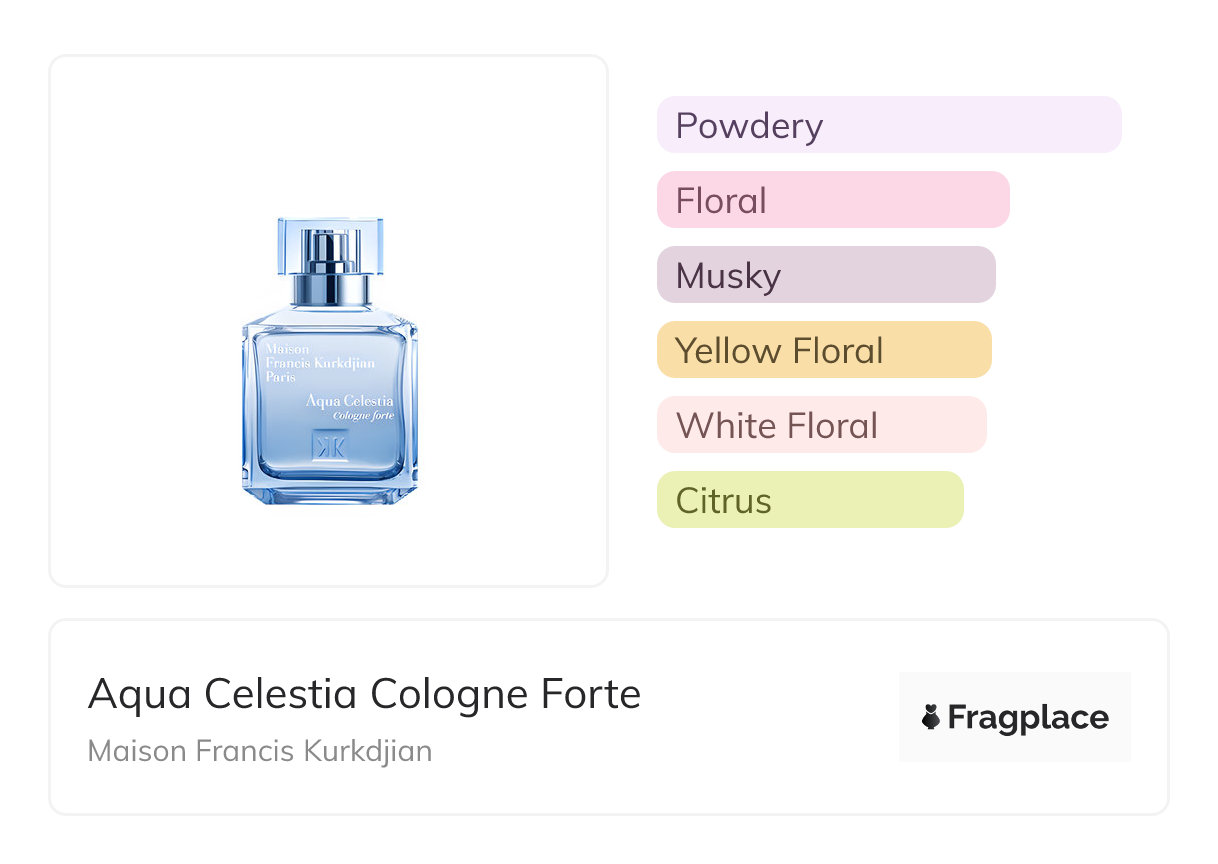This screenshot has height=864, width=1218.
Task: Click the word "Paris" on bottle label
Action: coord(283,378)
